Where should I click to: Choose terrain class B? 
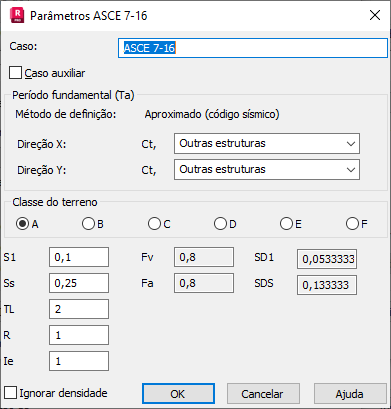(88, 224)
